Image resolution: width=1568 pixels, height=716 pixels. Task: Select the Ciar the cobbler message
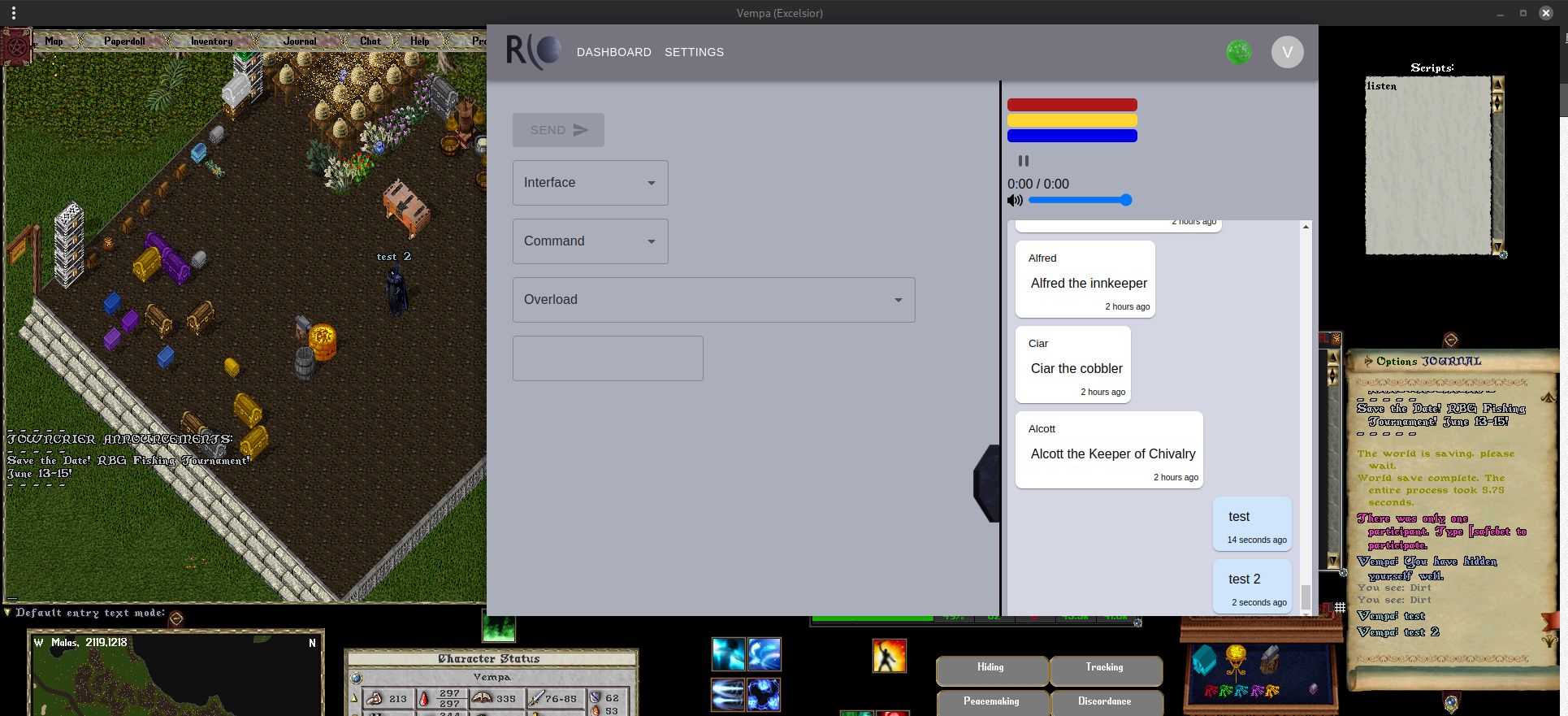click(x=1073, y=365)
